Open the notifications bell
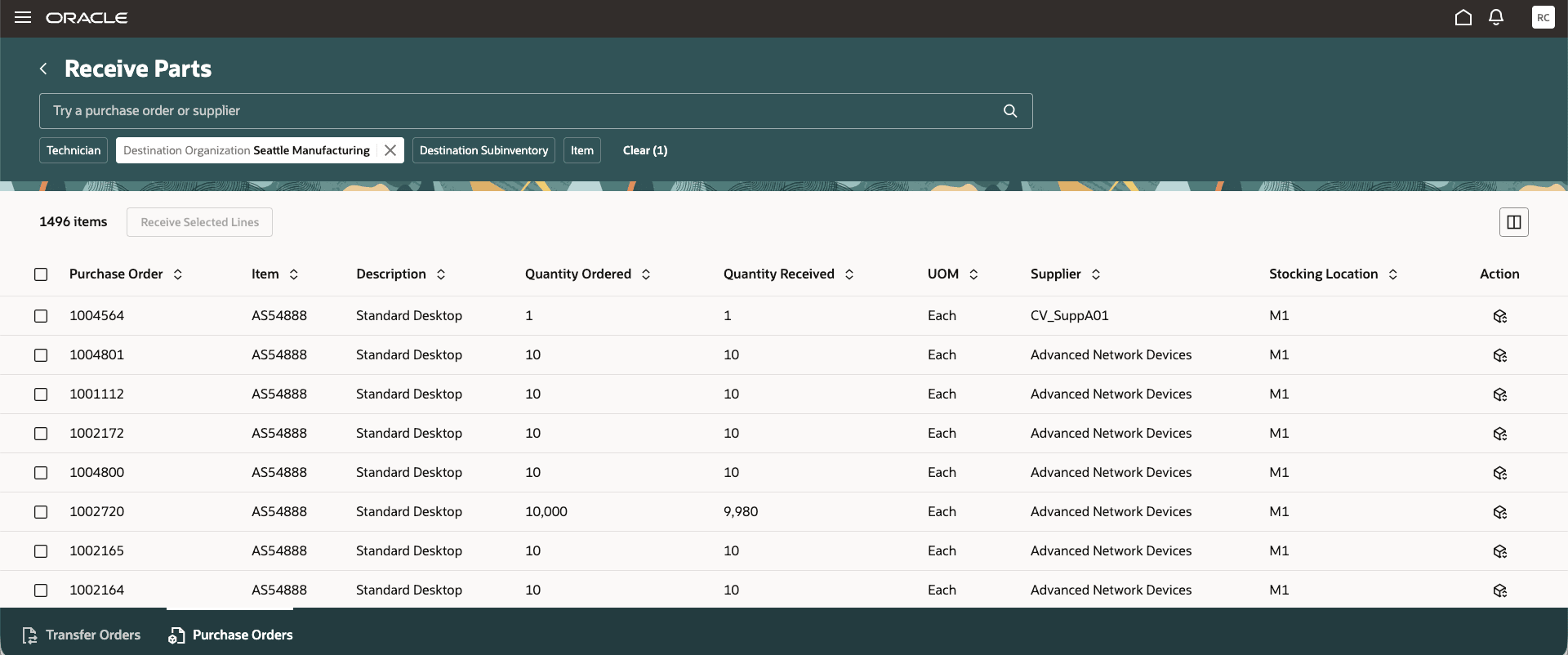The height and width of the screenshot is (655, 1568). 1496,17
